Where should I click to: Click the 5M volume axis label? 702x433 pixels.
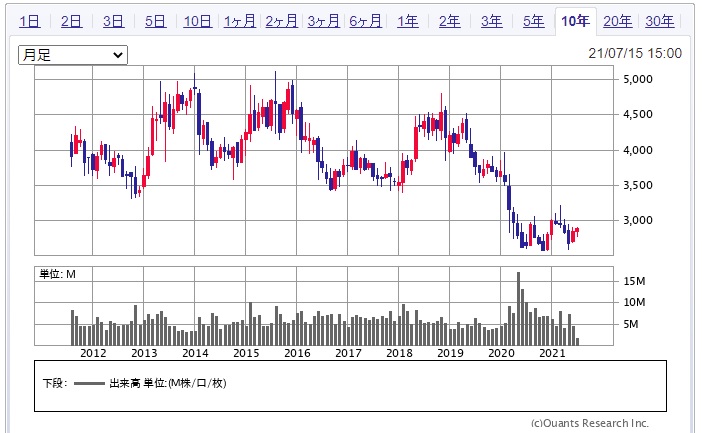tap(630, 324)
